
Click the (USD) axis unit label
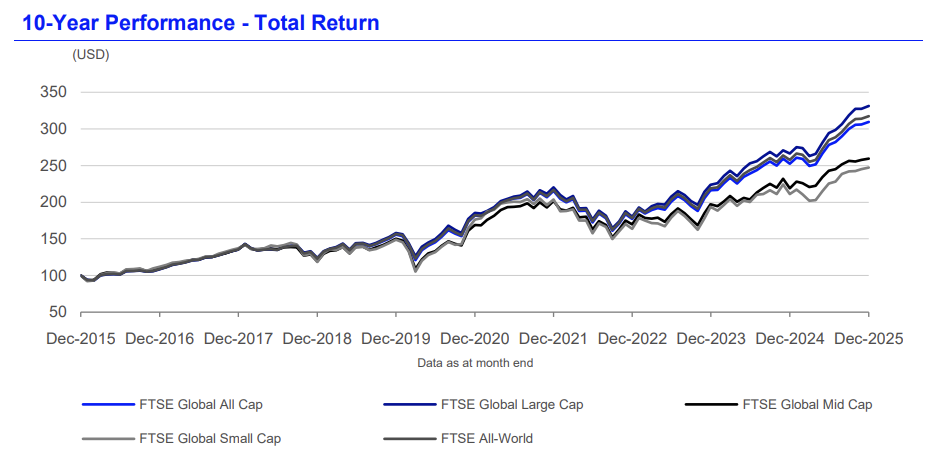click(91, 55)
